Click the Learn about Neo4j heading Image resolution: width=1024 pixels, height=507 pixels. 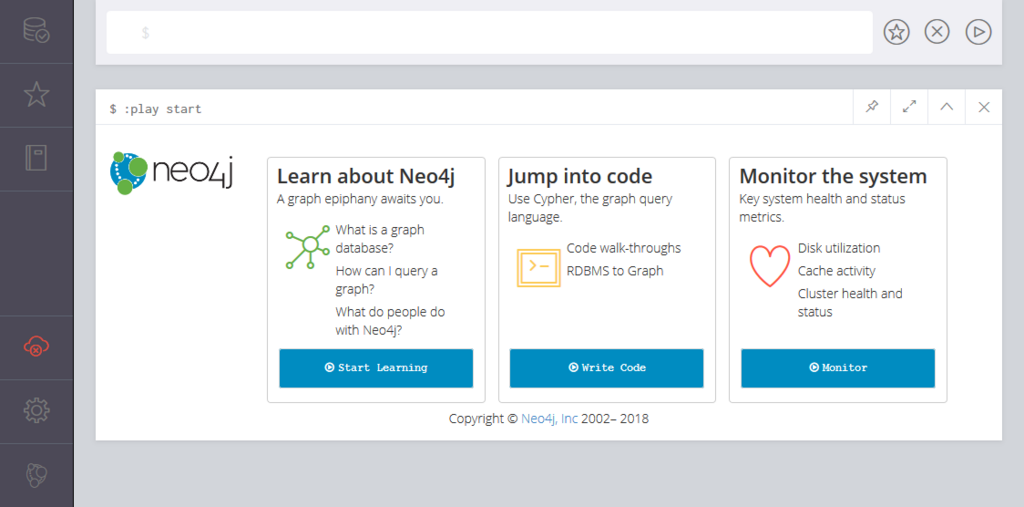pyautogui.click(x=366, y=176)
